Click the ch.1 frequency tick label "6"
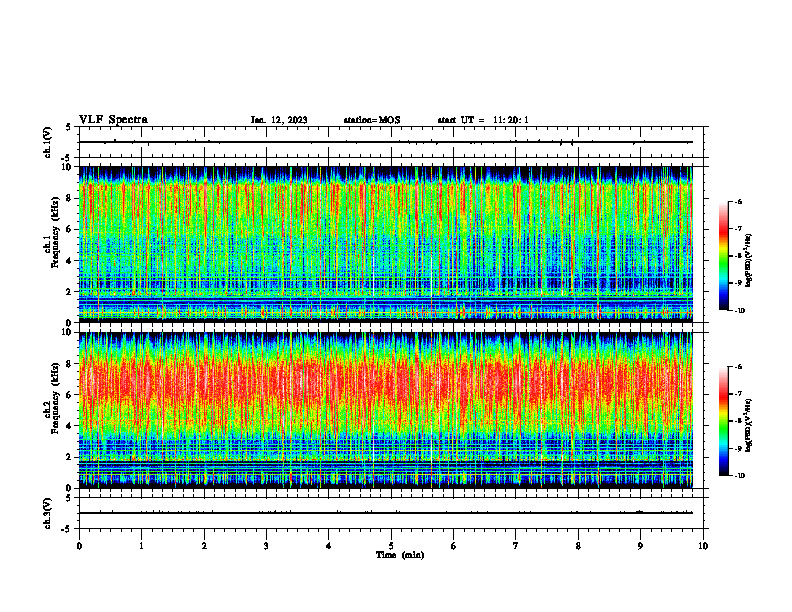792x612 pixels. pos(70,229)
